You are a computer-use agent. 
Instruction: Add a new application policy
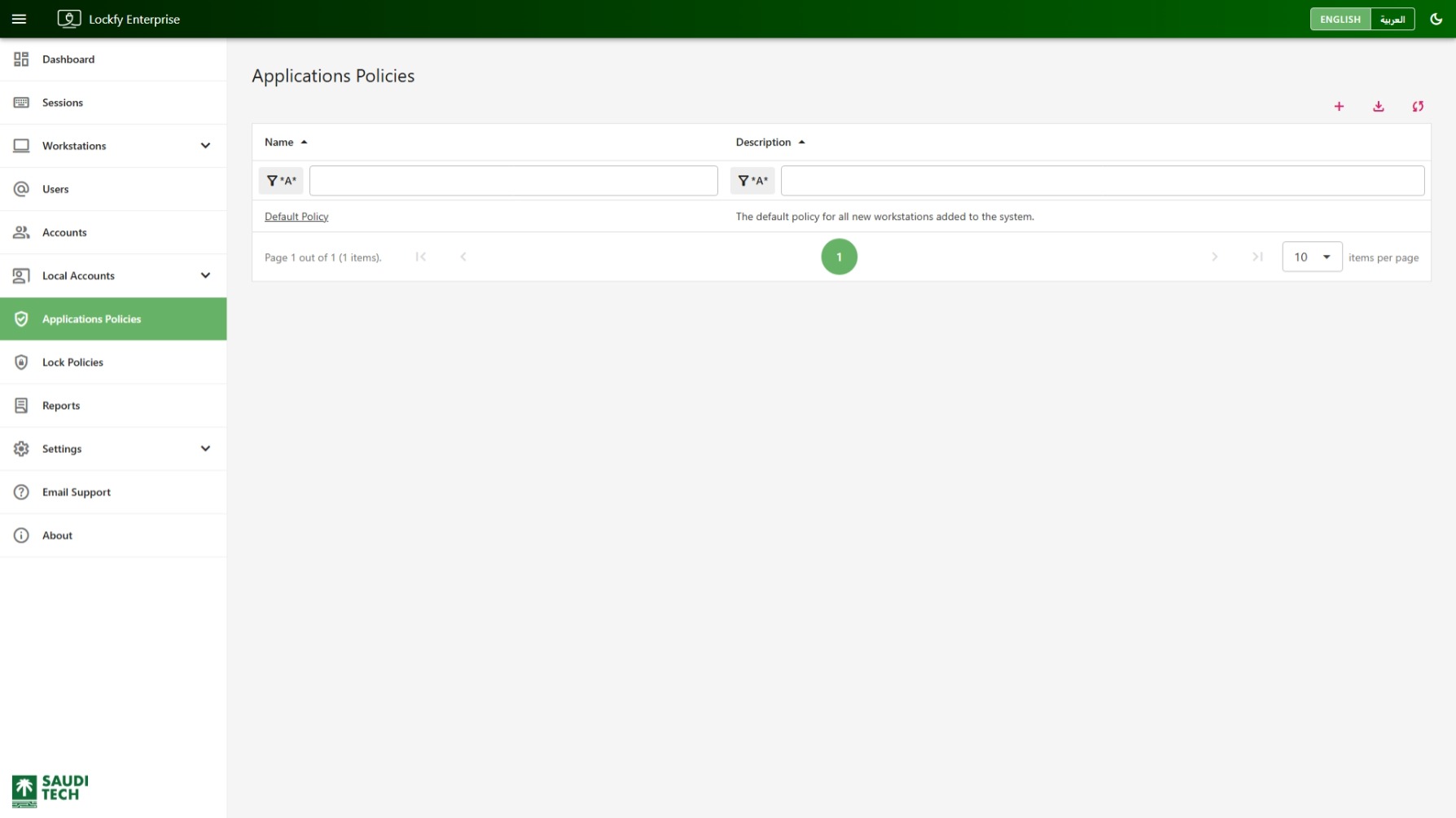coord(1339,106)
